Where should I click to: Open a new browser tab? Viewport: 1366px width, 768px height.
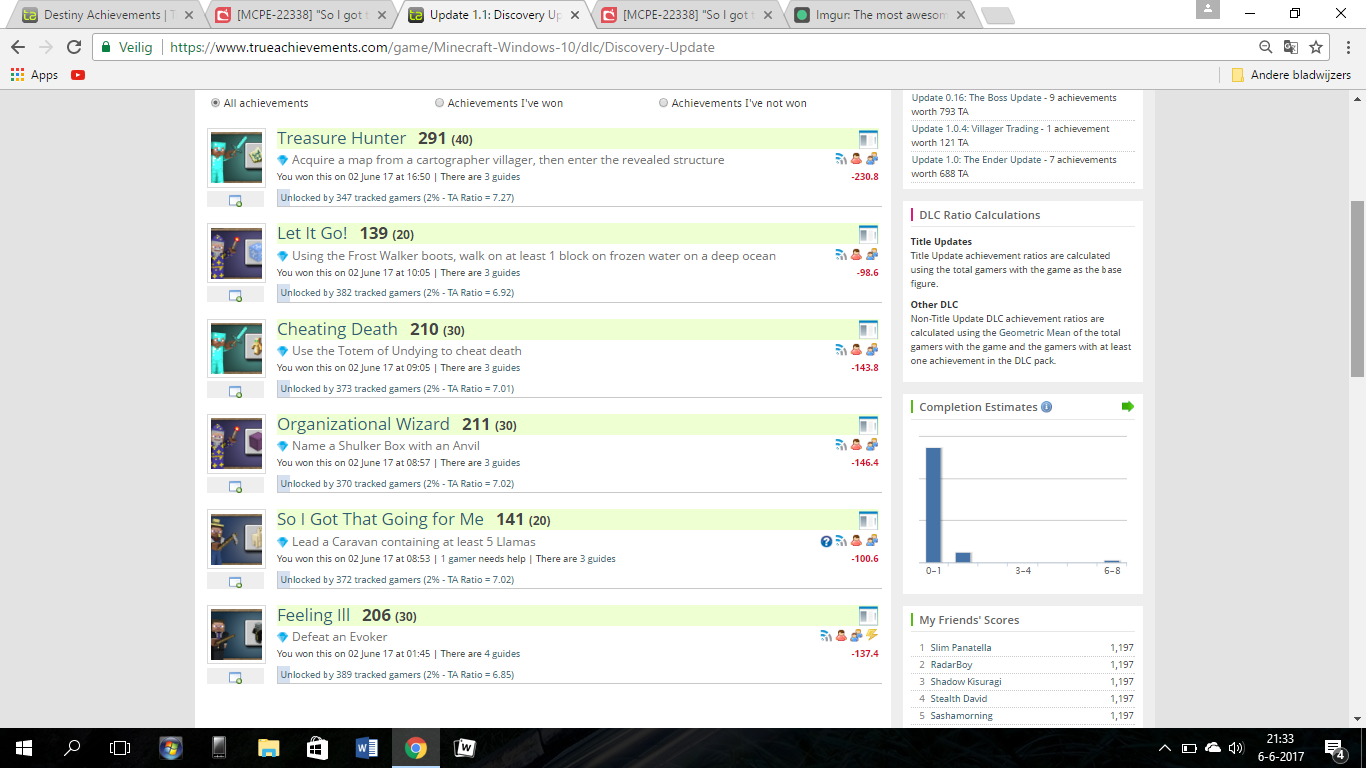click(998, 15)
